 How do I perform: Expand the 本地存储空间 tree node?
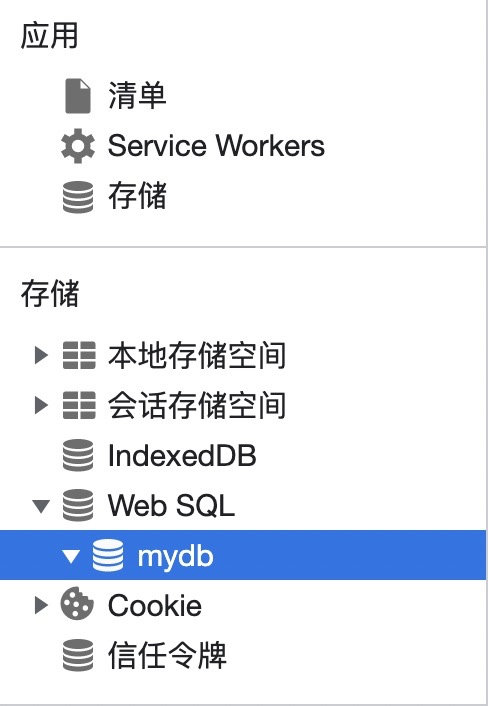pyautogui.click(x=41, y=355)
